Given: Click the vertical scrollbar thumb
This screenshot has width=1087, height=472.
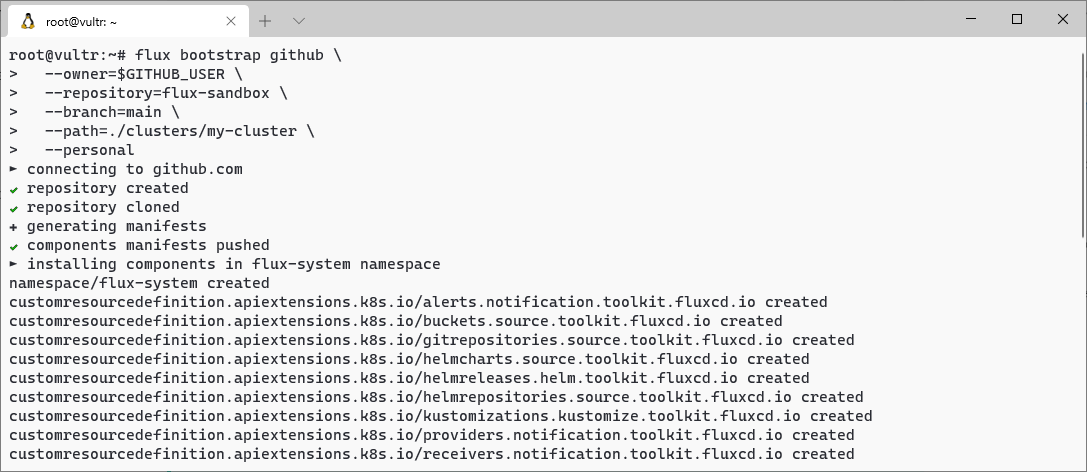Looking at the screenshot, I should tap(1081, 144).
